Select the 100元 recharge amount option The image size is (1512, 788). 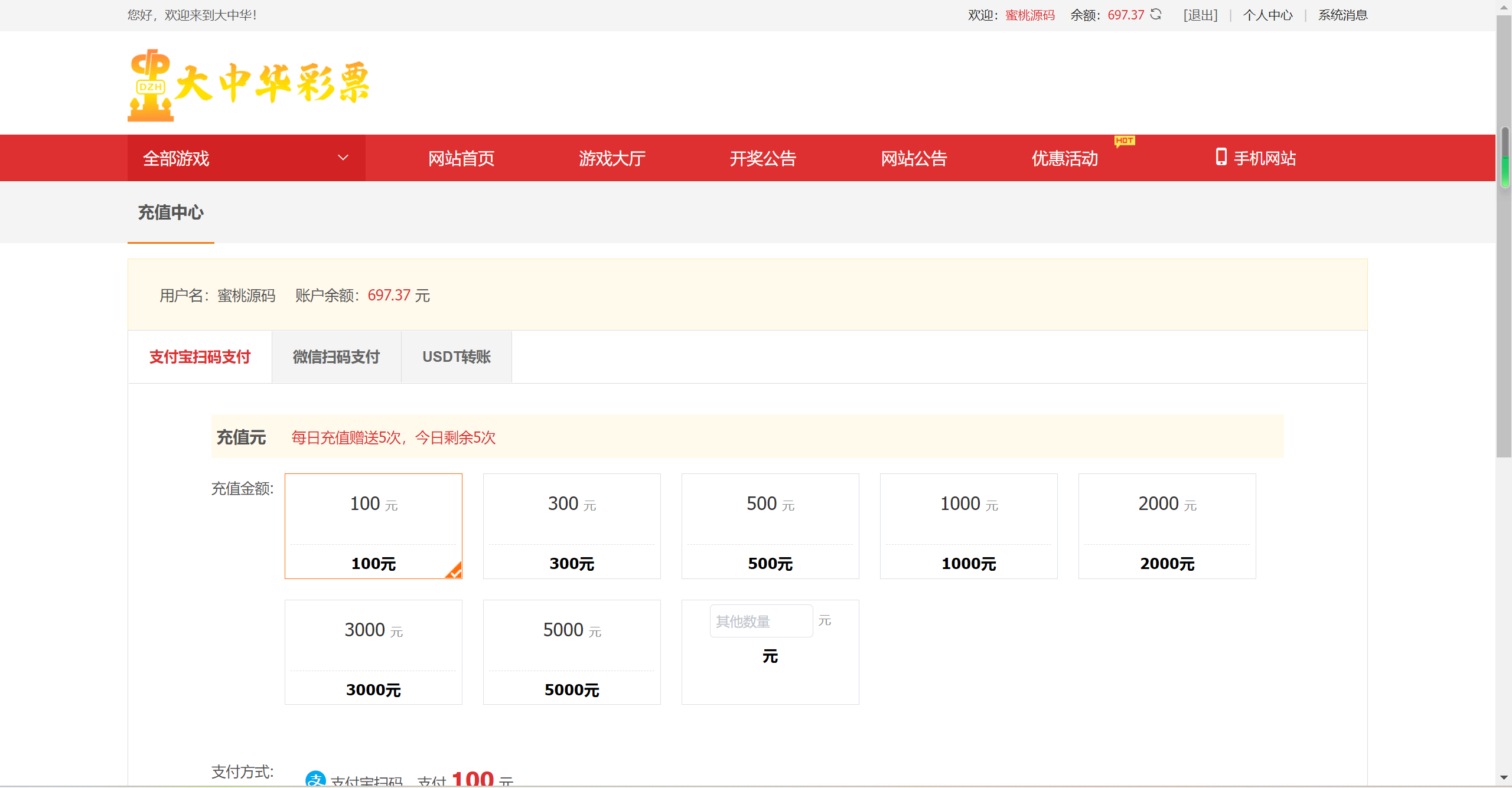click(x=373, y=525)
